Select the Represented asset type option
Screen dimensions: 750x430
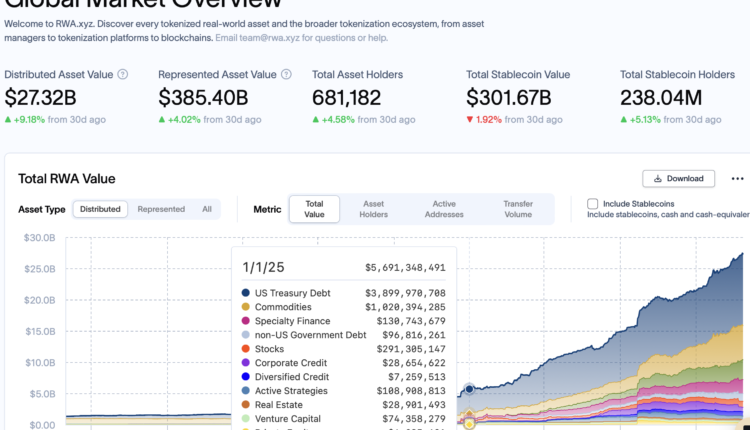pyautogui.click(x=161, y=209)
